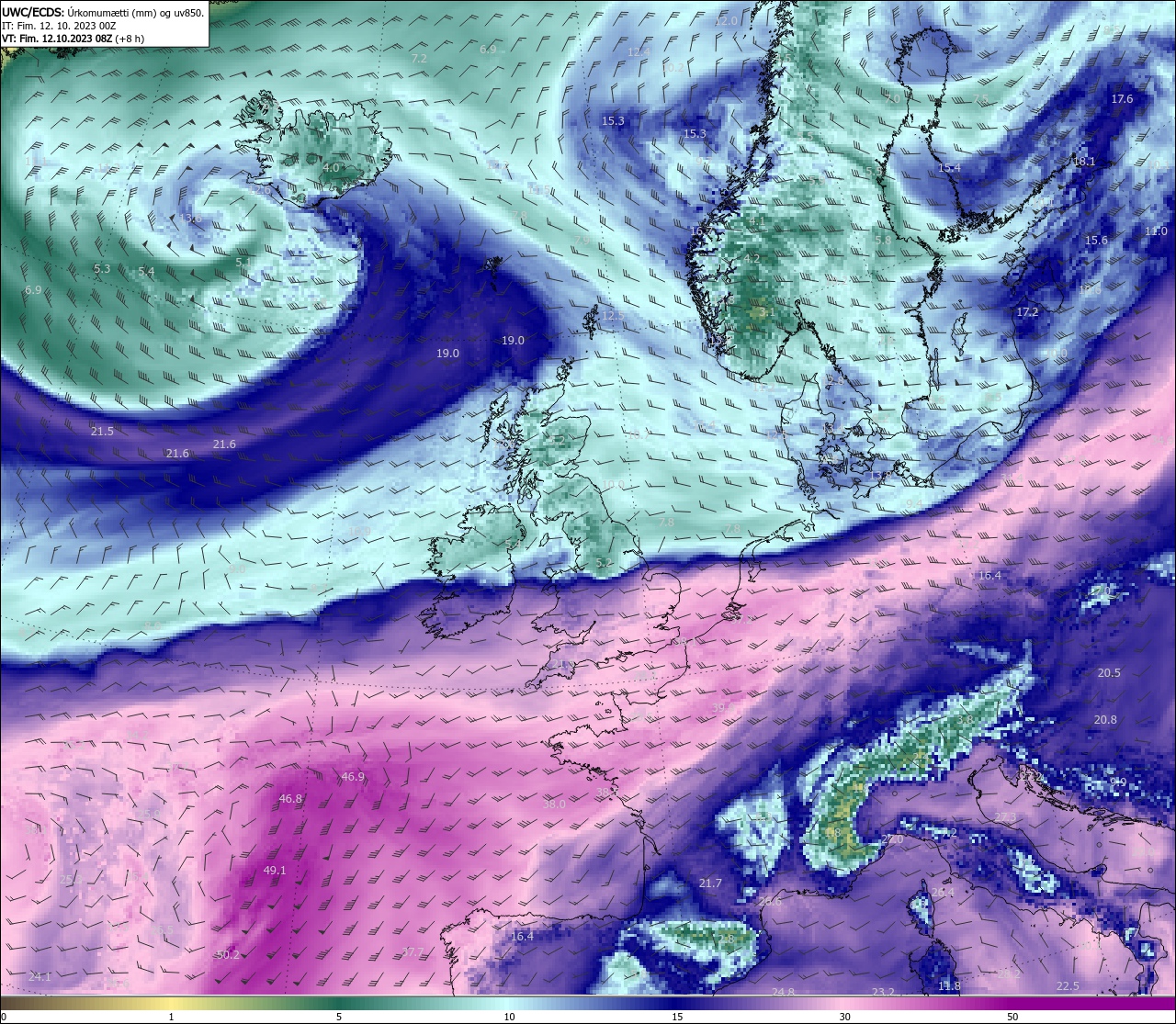
Task: Click the 21.7 value label
Action: (710, 883)
